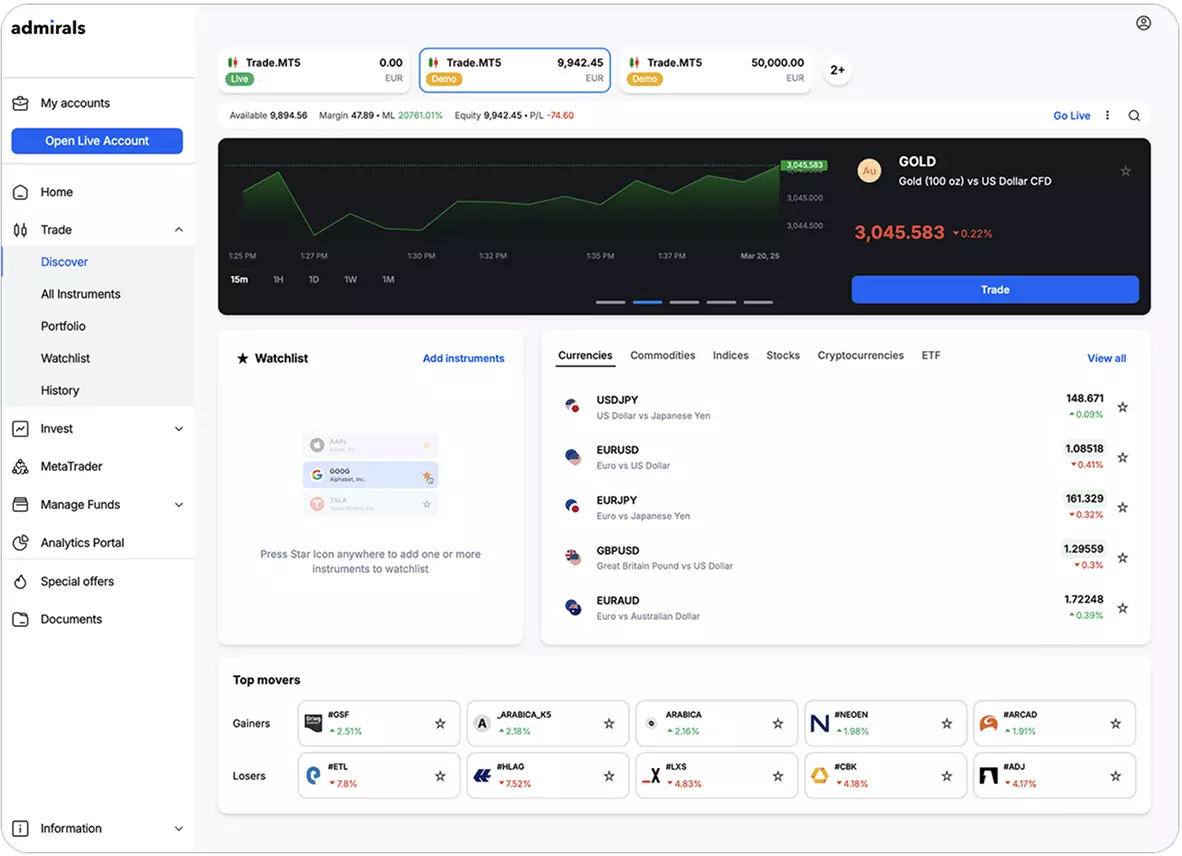Open the Analytics Portal sidebar item
This screenshot has width=1182, height=856.
(82, 543)
